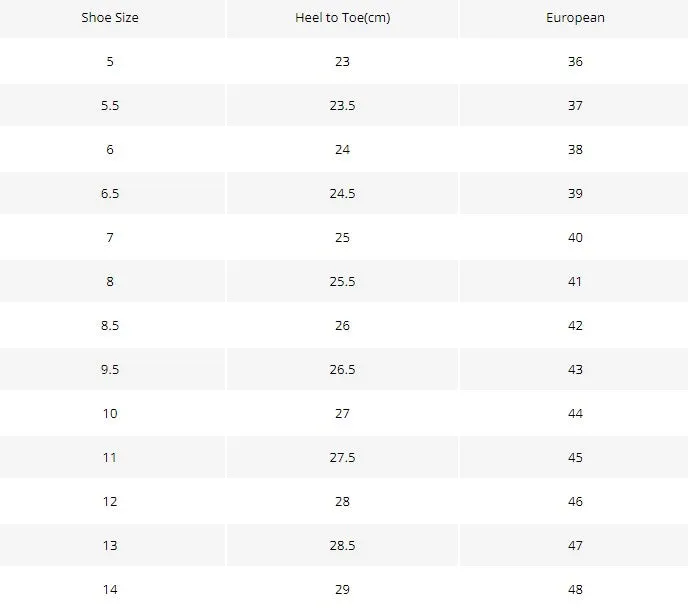Select European size 41 cell
688x610 pixels.
point(575,281)
